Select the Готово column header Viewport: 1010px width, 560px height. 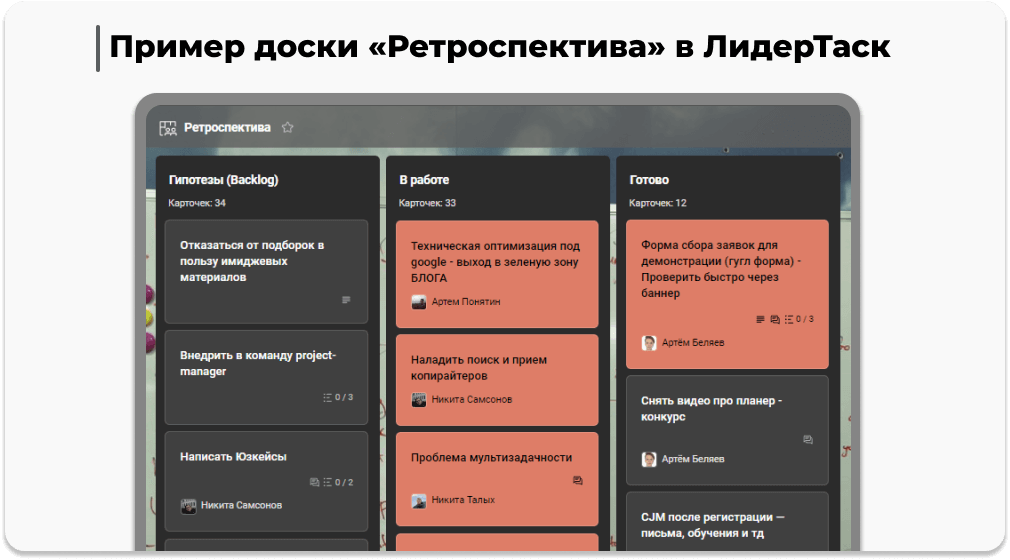649,180
